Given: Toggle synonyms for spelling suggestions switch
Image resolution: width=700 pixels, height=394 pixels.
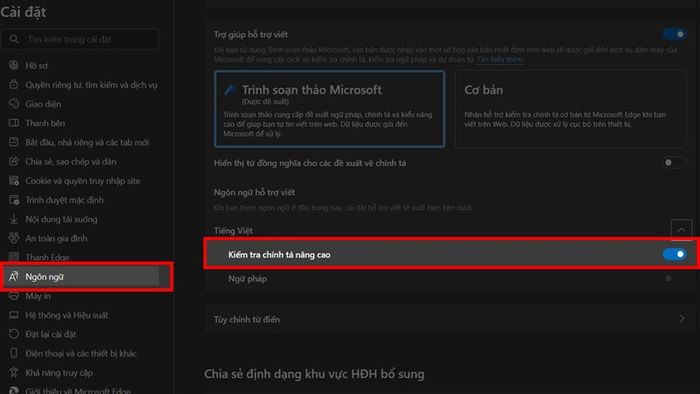Looking at the screenshot, I should [x=674, y=162].
